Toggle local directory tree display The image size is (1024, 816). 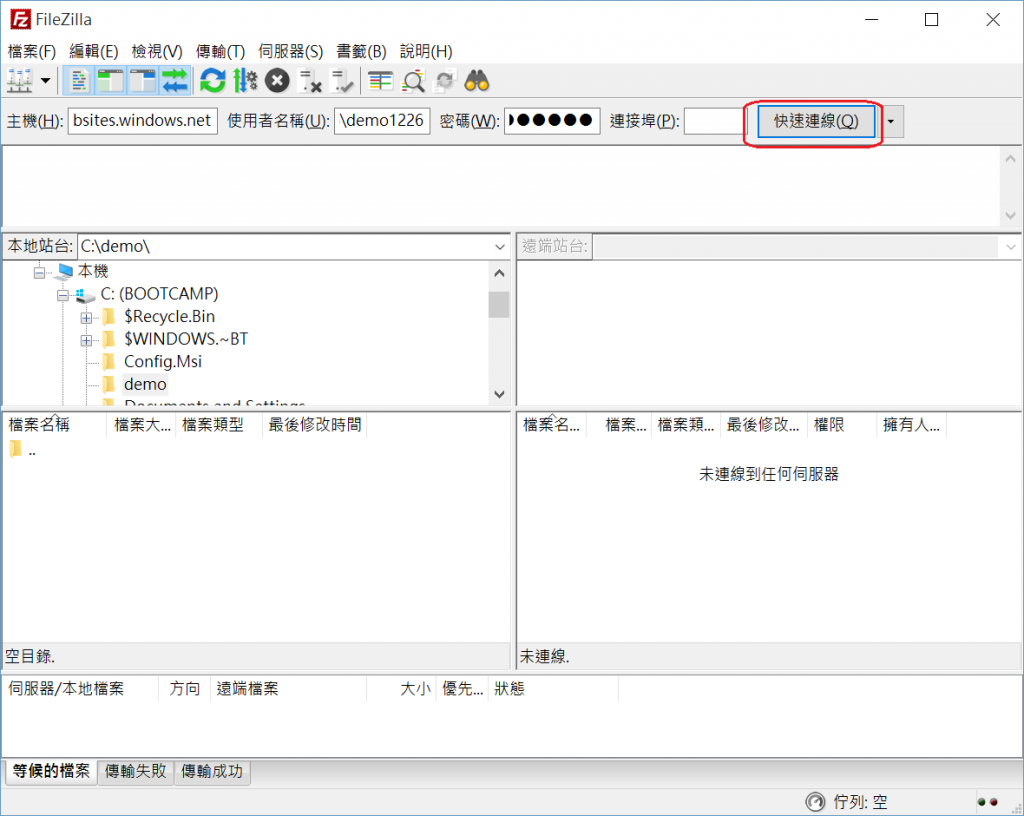tap(110, 81)
